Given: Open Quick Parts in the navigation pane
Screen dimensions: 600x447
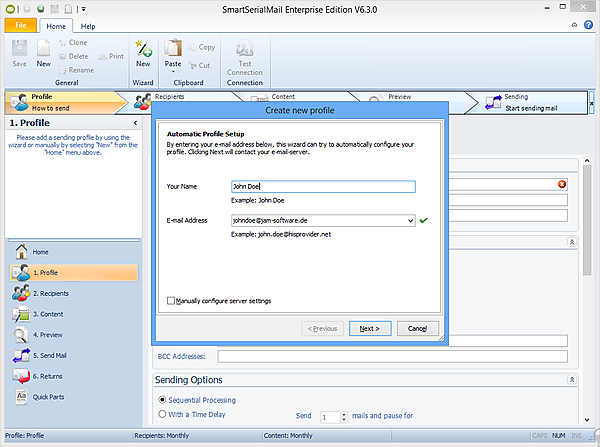Looking at the screenshot, I should (73, 397).
